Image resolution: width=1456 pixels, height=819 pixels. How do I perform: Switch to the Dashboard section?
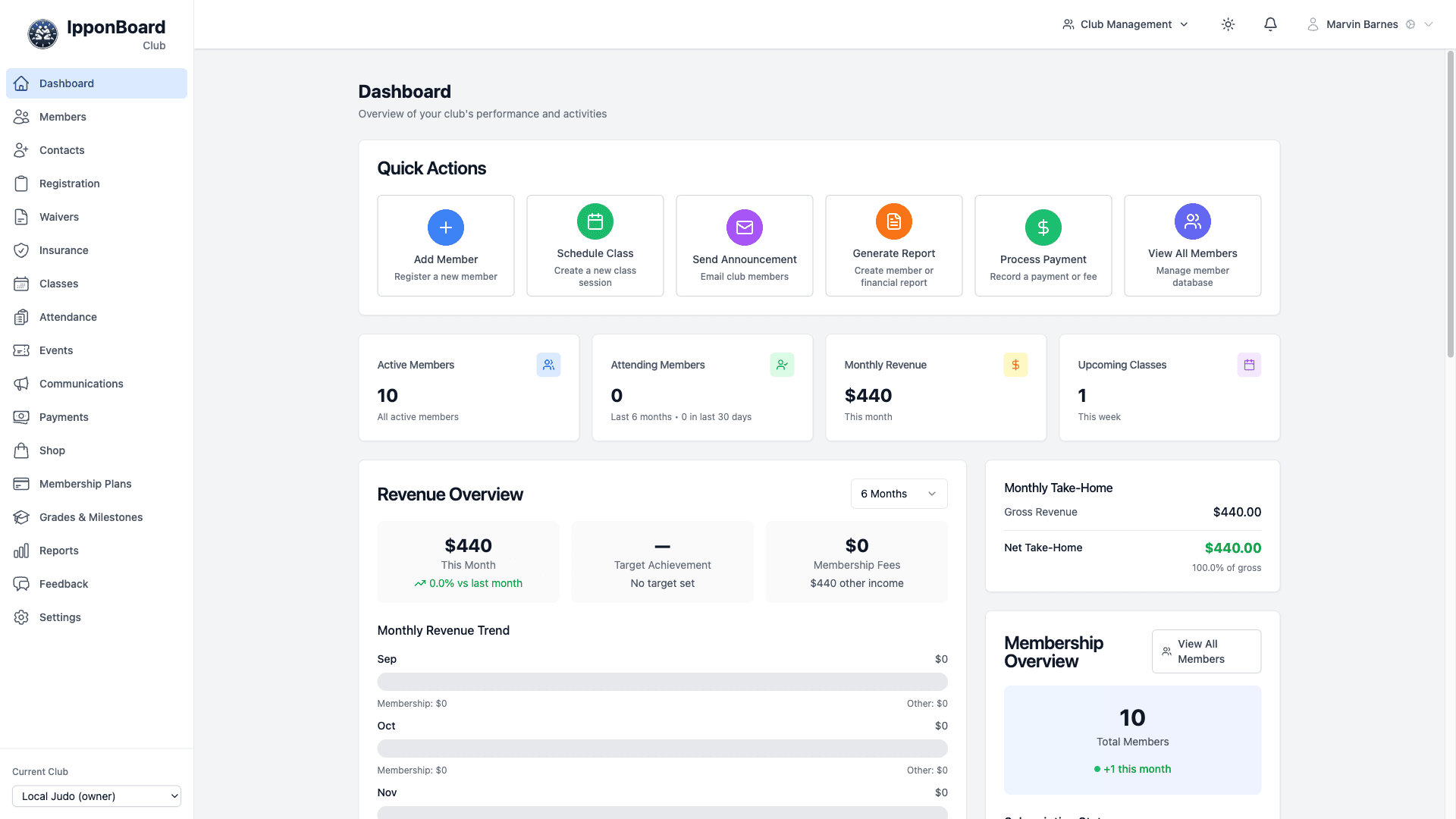[x=67, y=83]
